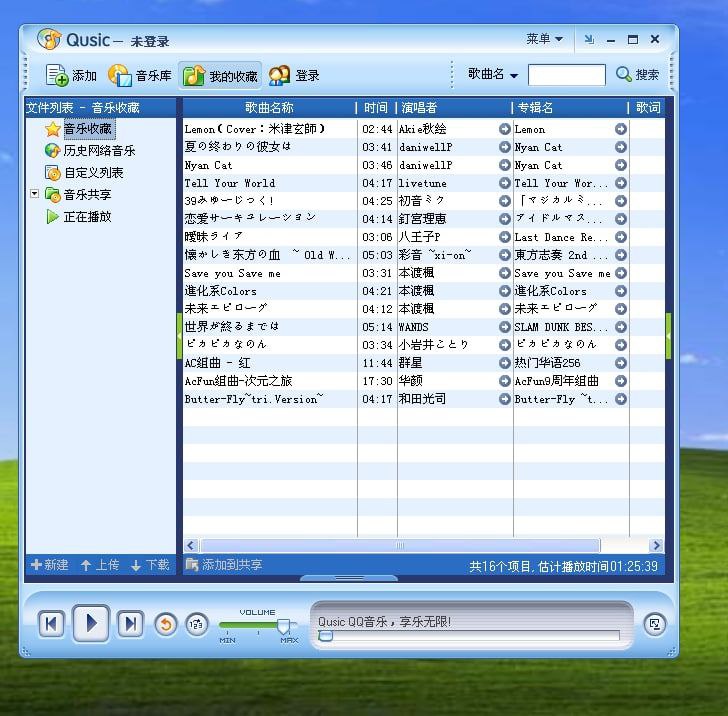728x716 pixels.
Task: Open the 菜单 menu dropdown
Action: (x=544, y=39)
